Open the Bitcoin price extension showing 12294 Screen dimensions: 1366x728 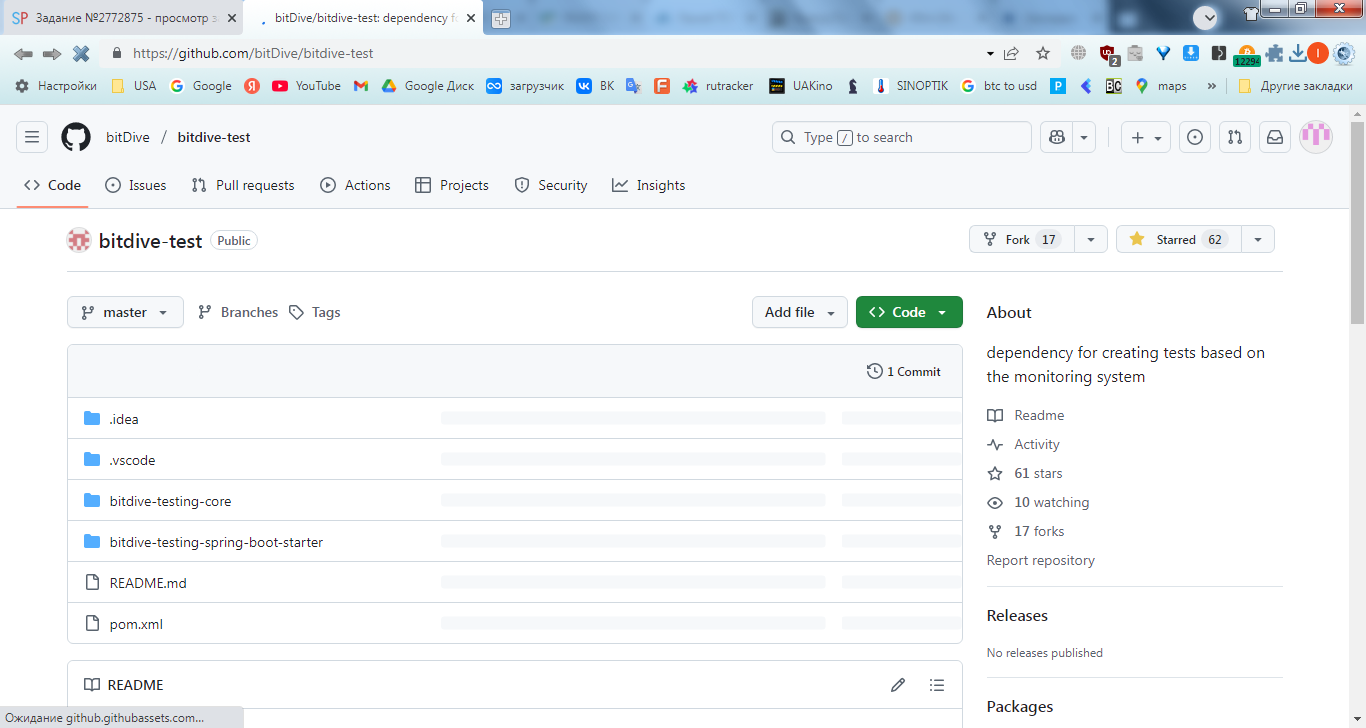[1246, 55]
